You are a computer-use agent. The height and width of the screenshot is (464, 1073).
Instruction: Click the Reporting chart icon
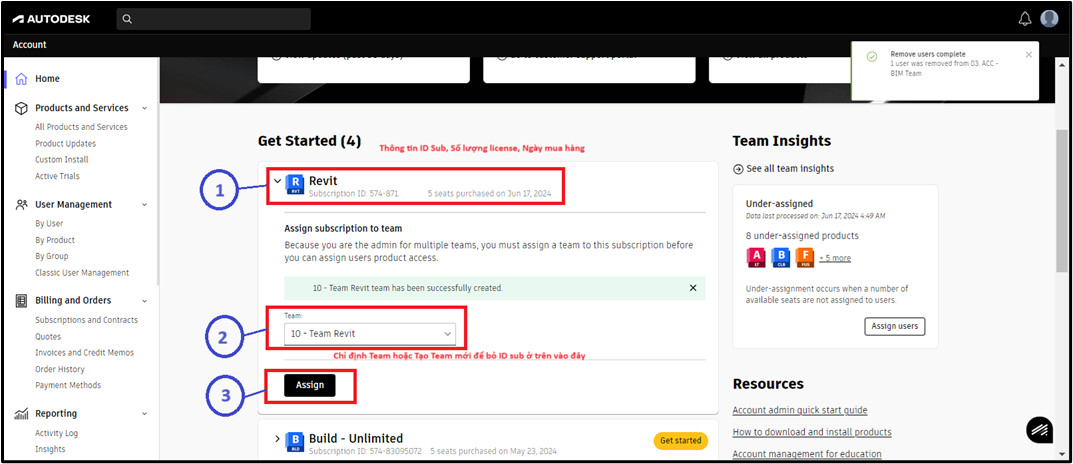tap(21, 413)
